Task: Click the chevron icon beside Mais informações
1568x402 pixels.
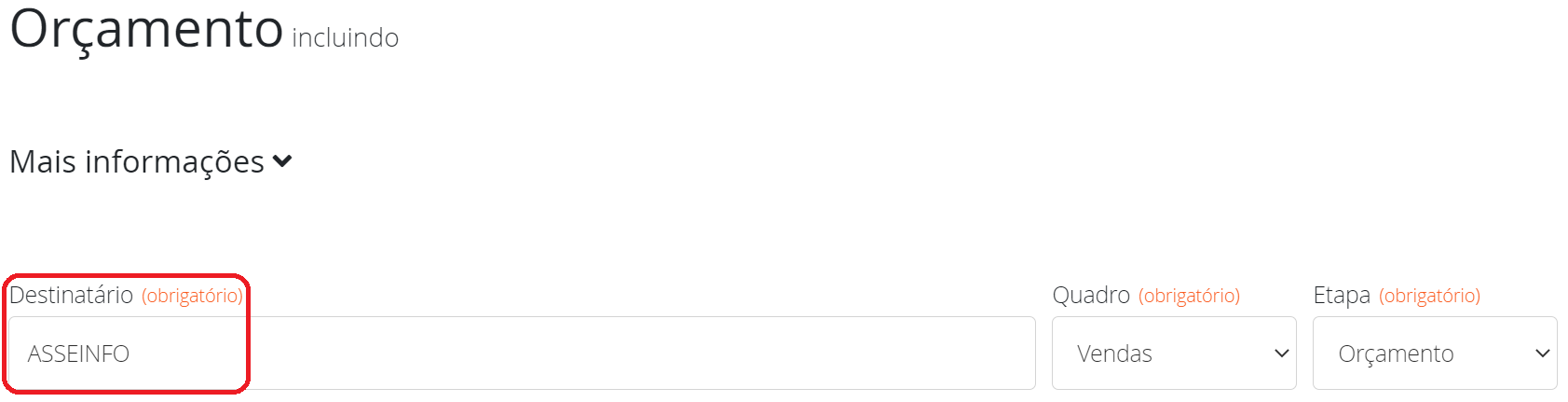Action: pos(282,162)
